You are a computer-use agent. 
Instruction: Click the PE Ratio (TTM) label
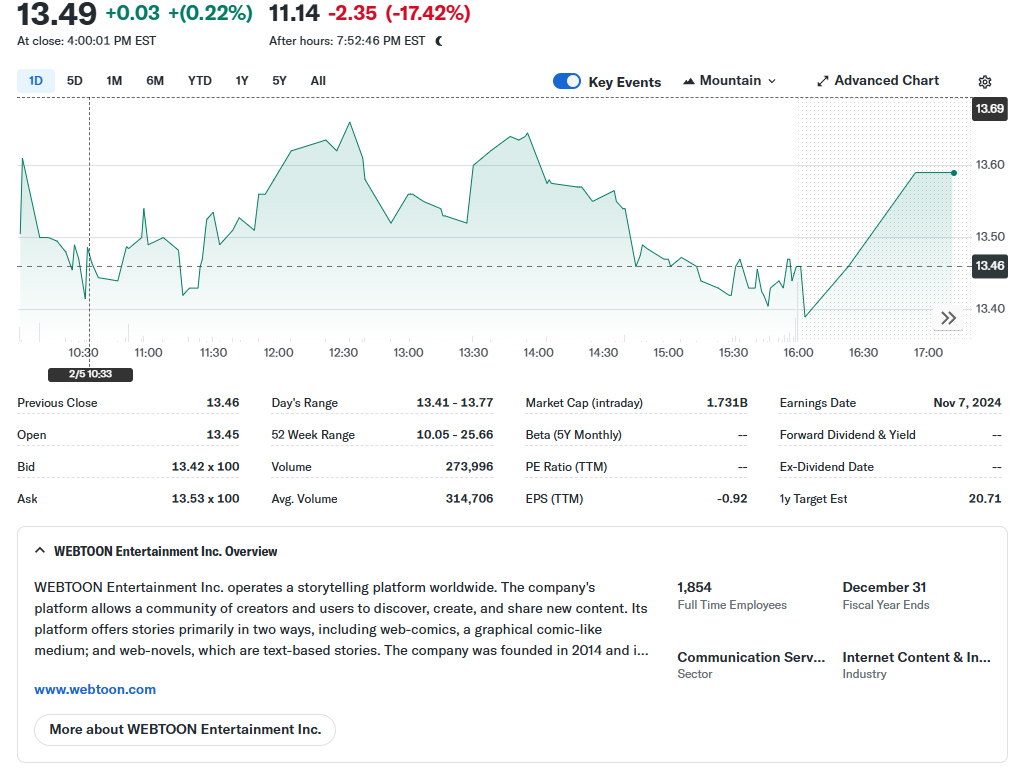tap(566, 467)
